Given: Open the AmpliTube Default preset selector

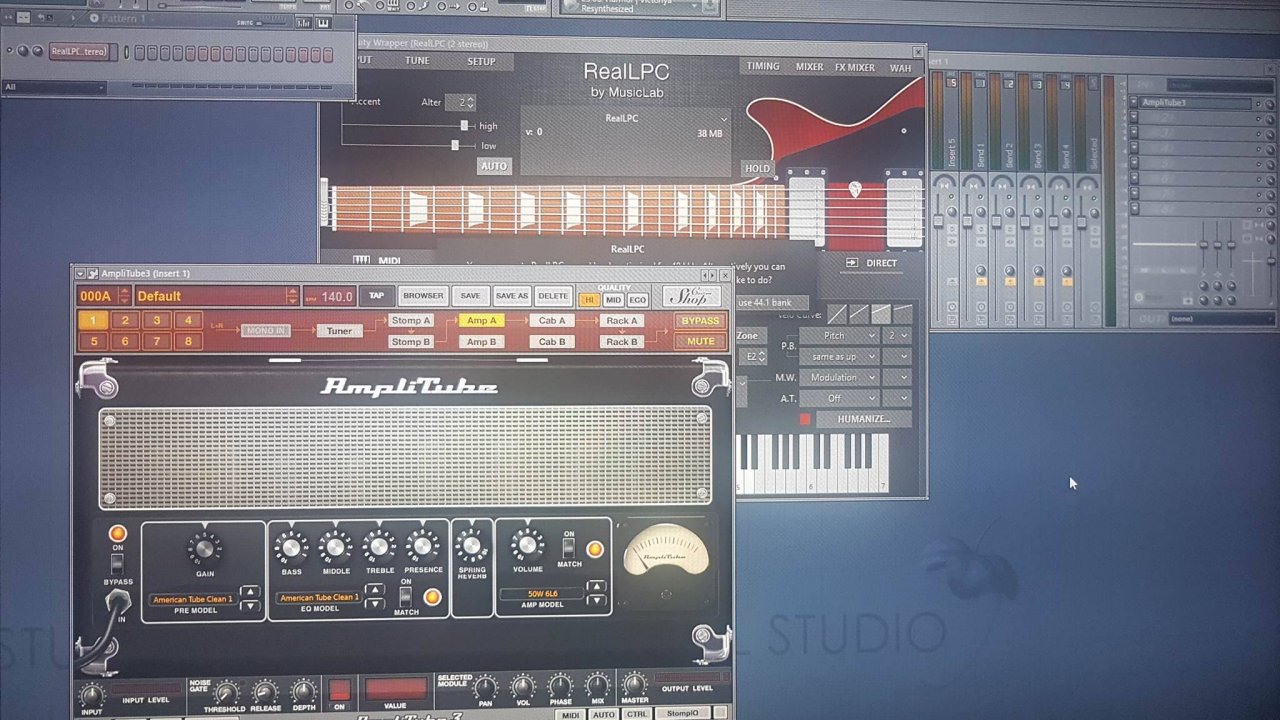Looking at the screenshot, I should pyautogui.click(x=216, y=296).
